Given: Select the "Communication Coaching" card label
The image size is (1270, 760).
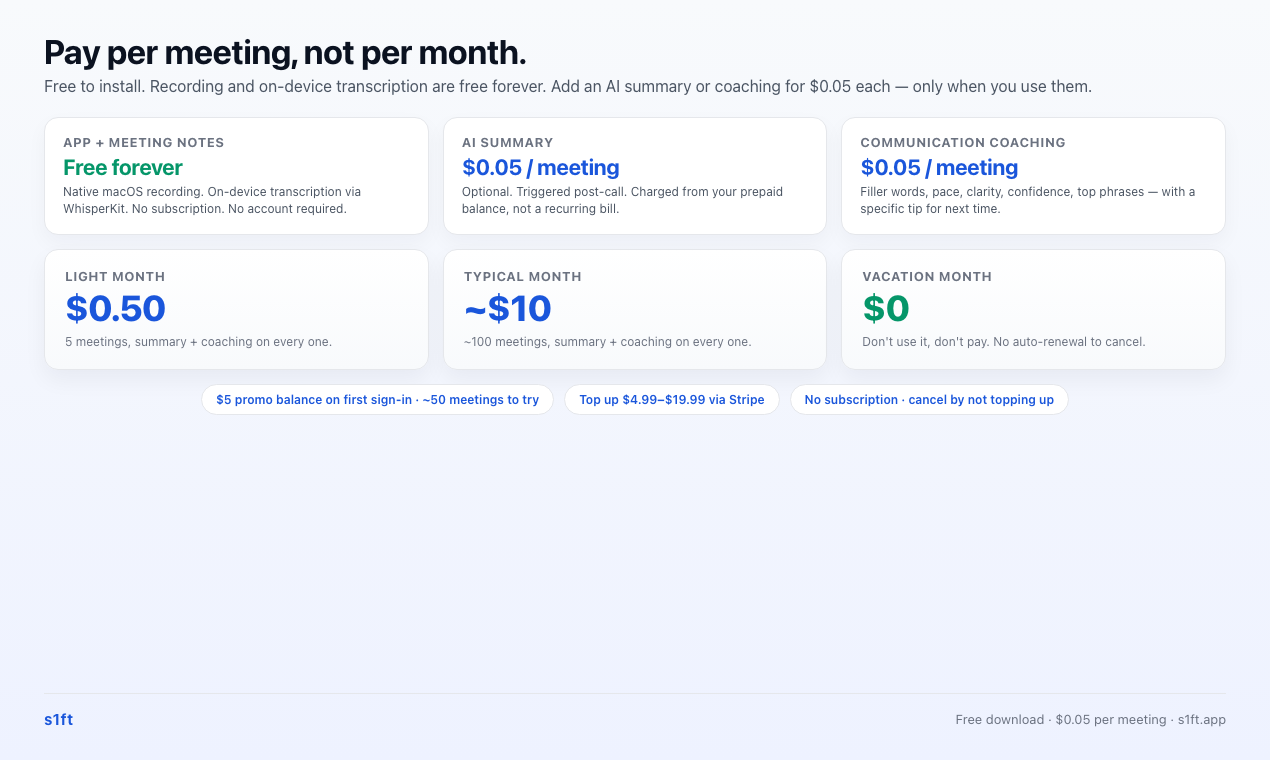Looking at the screenshot, I should [962, 143].
